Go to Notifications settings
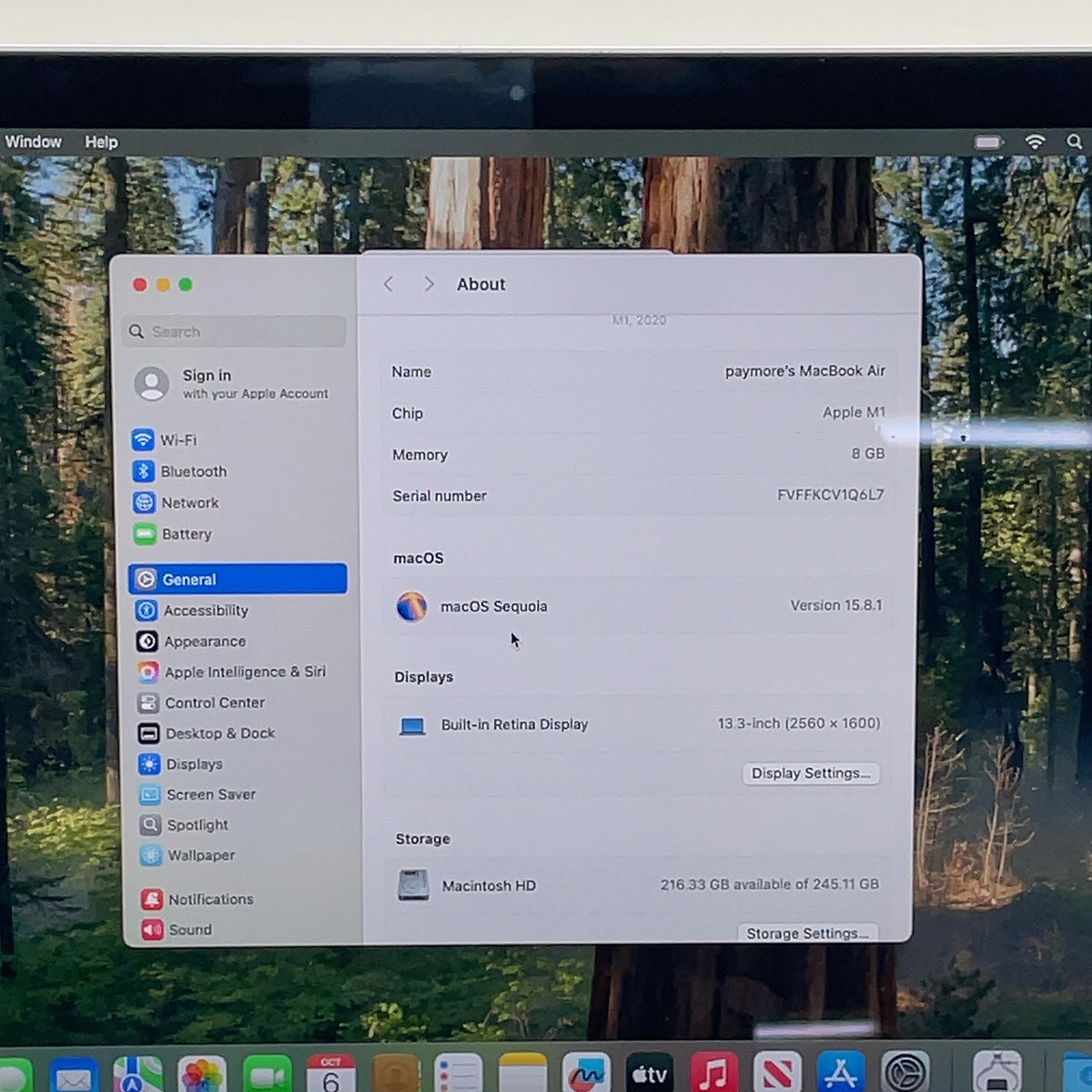This screenshot has height=1092, width=1092. [x=197, y=899]
